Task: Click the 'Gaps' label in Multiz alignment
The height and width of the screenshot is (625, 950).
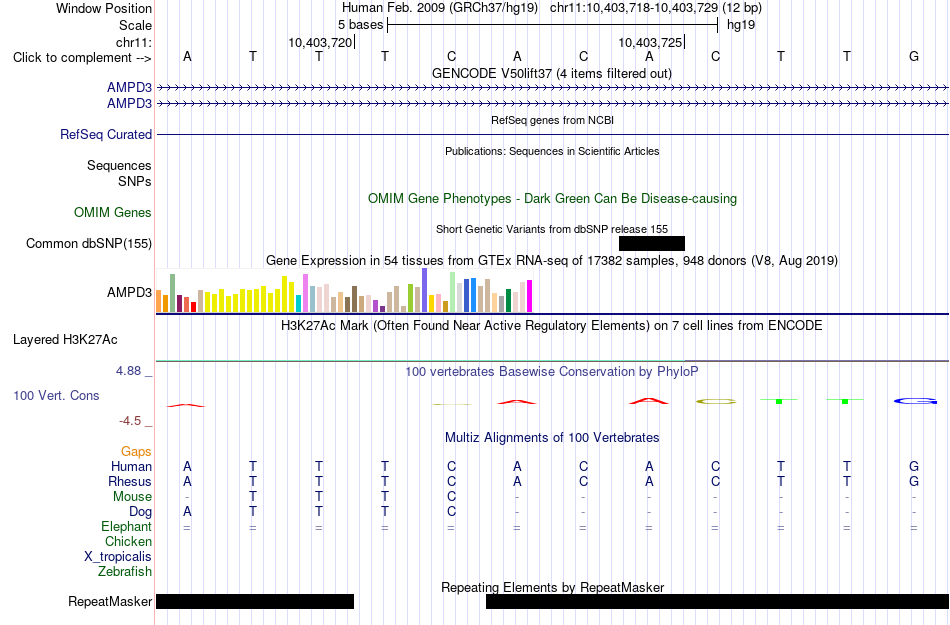Action: coord(136,451)
